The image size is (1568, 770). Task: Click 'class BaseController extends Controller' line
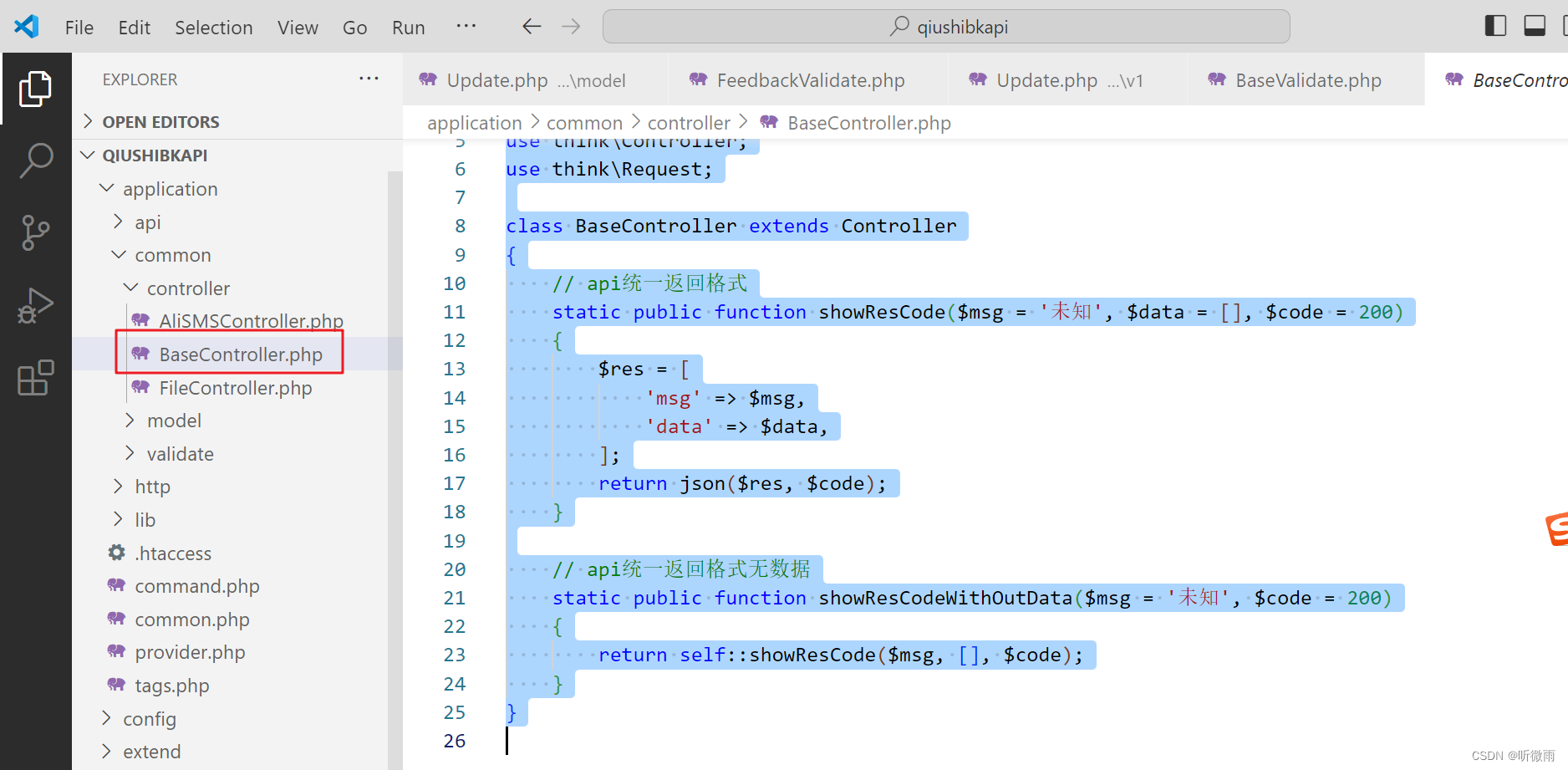(x=731, y=226)
